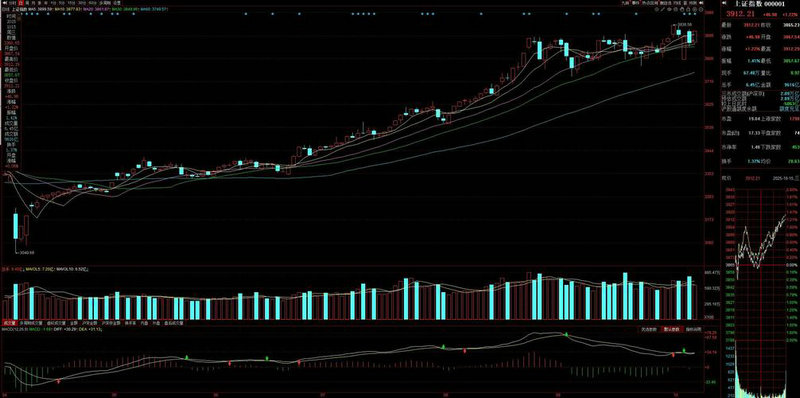Click the 上证指数 000001 title

[x=760, y=4]
